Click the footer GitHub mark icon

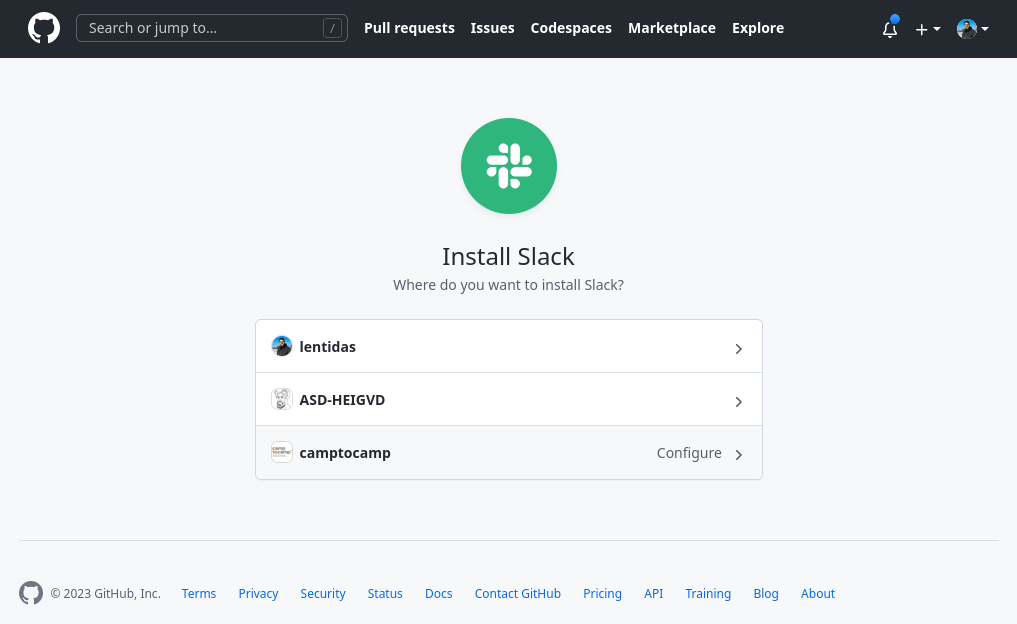(x=30, y=593)
